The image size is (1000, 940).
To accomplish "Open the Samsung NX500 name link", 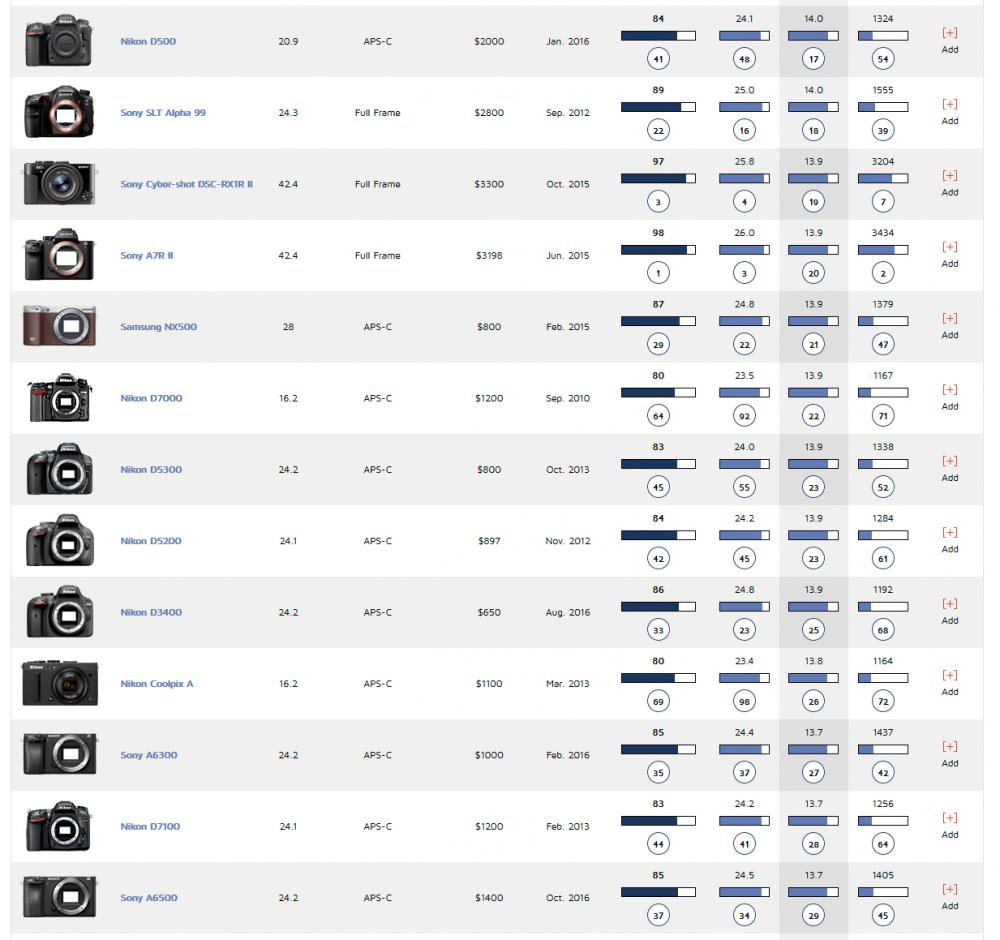I will (158, 327).
